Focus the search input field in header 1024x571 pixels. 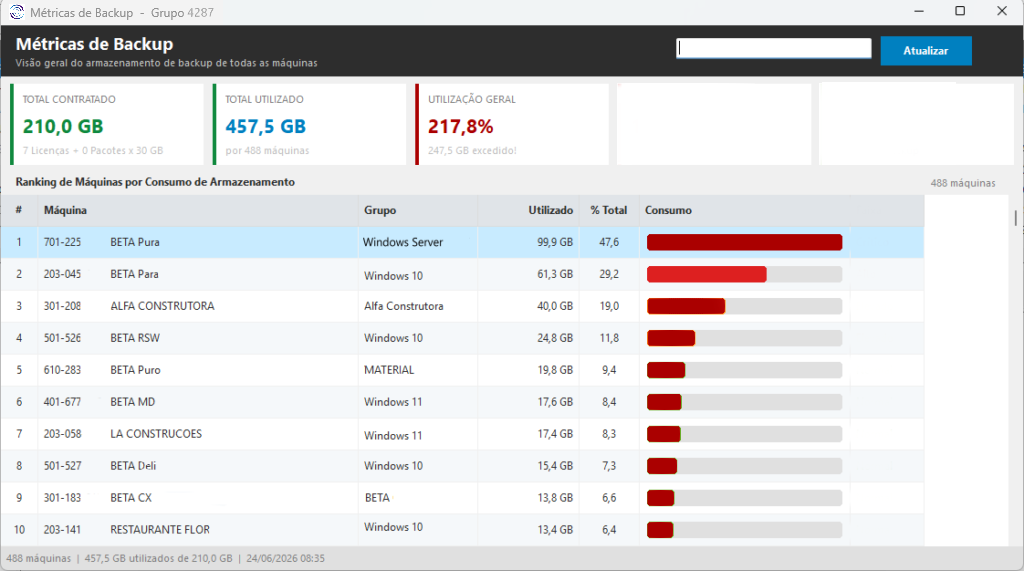[773, 48]
